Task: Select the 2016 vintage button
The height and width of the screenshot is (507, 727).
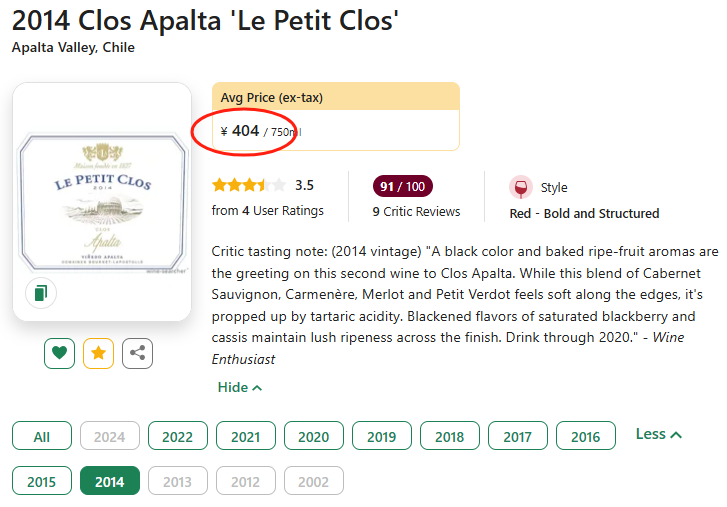Action: (x=585, y=437)
